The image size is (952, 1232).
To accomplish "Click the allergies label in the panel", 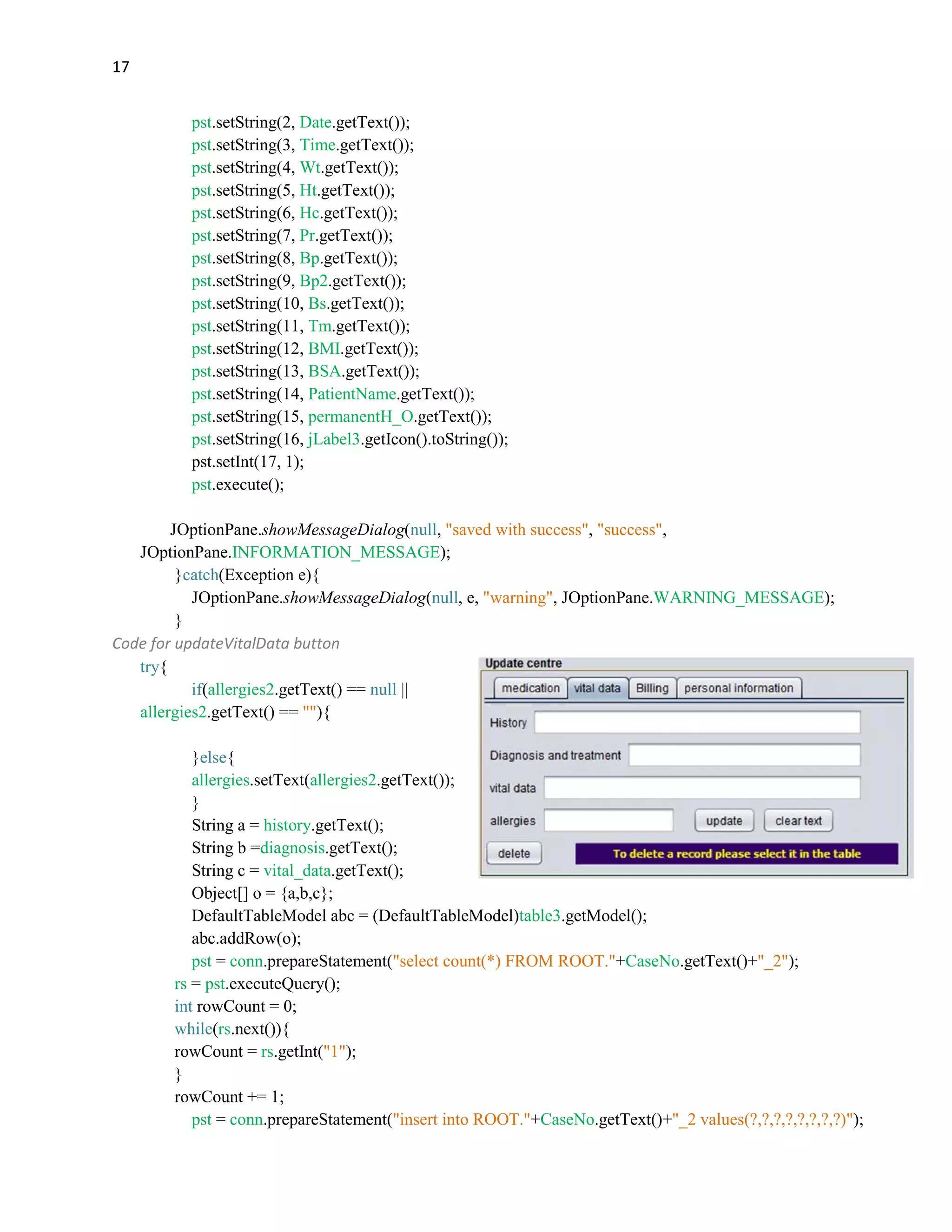I will 513,821.
